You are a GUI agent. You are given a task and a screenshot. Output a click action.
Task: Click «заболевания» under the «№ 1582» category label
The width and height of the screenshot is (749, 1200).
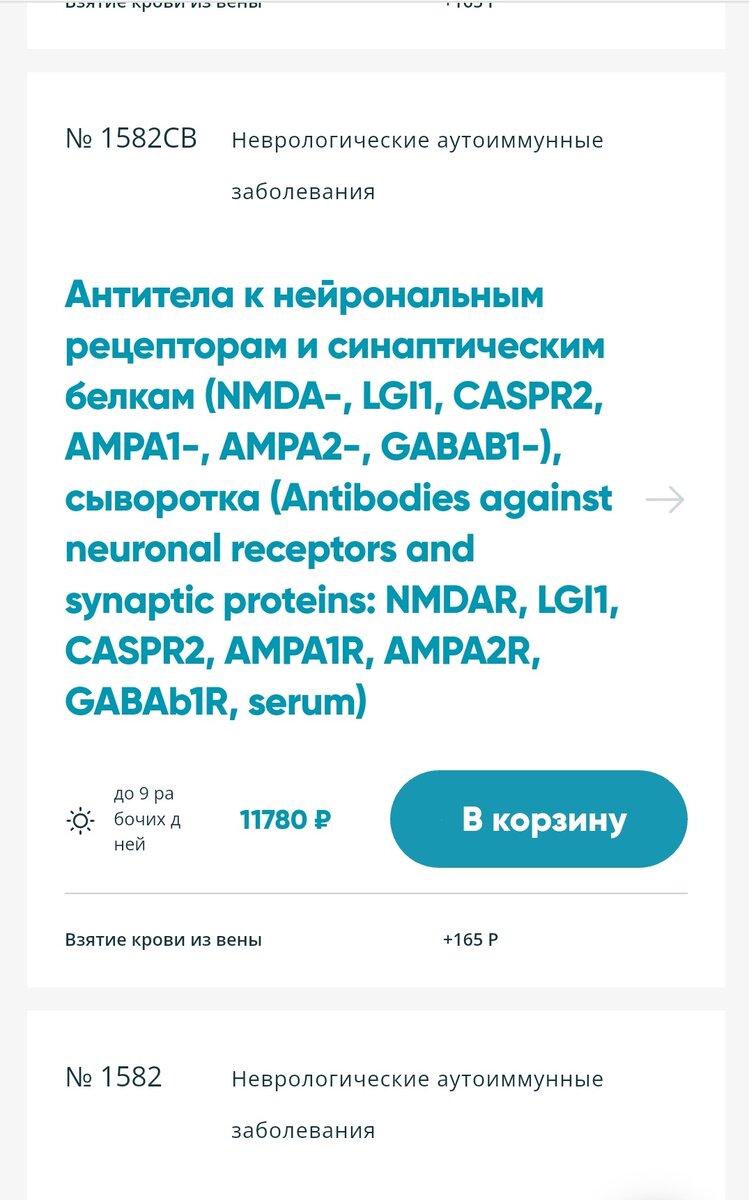(x=303, y=1131)
